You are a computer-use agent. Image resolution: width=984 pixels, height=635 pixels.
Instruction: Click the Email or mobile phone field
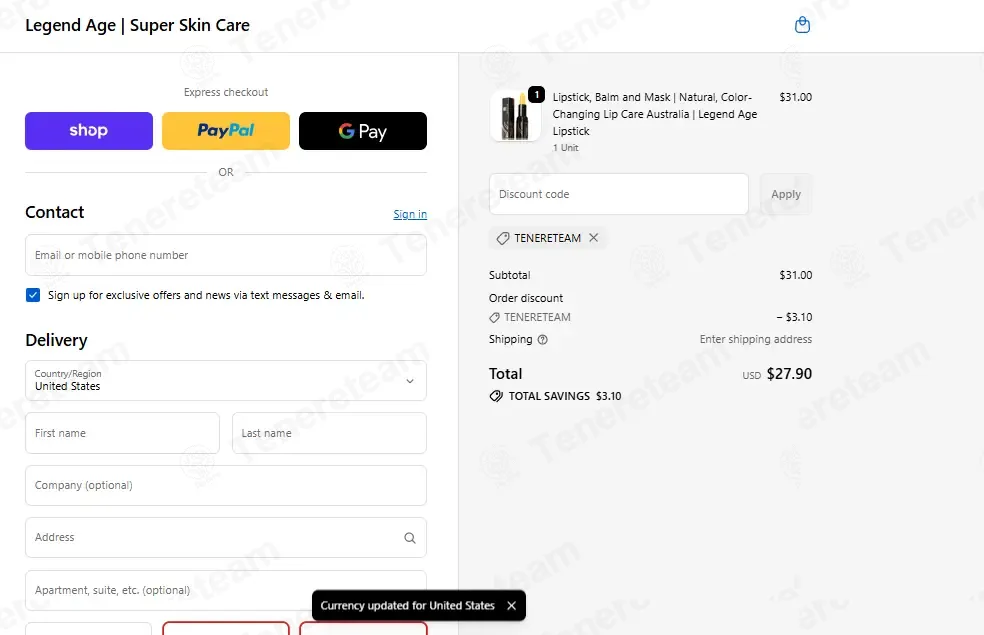(226, 255)
